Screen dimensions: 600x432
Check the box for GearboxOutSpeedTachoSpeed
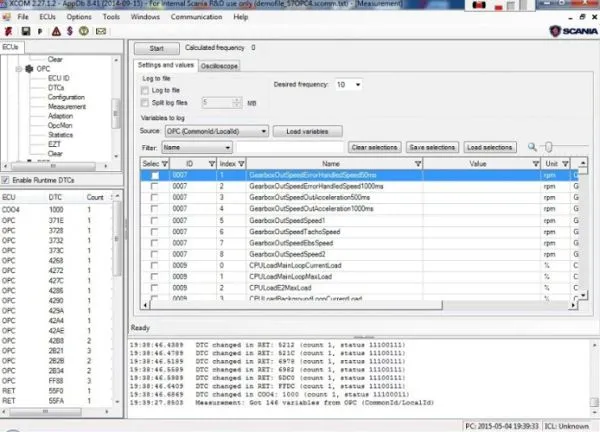[x=154, y=232]
